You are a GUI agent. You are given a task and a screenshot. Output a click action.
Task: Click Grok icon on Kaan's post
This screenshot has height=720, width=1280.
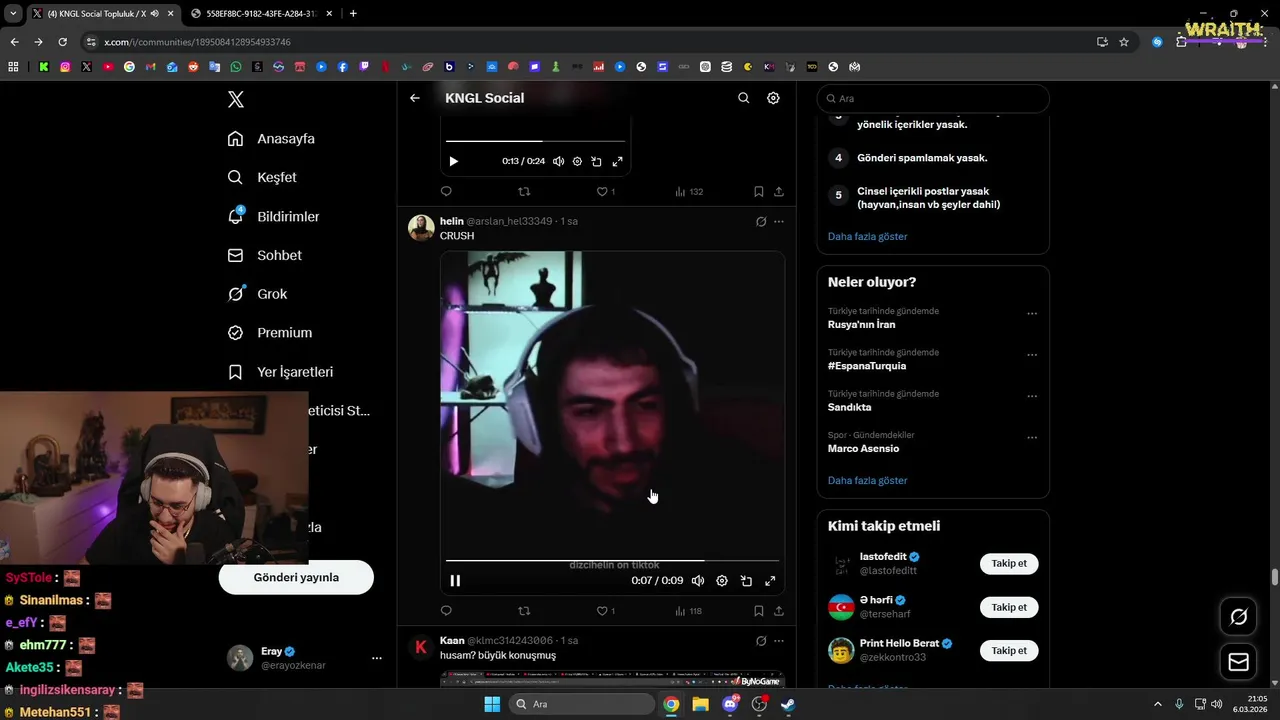click(x=761, y=640)
